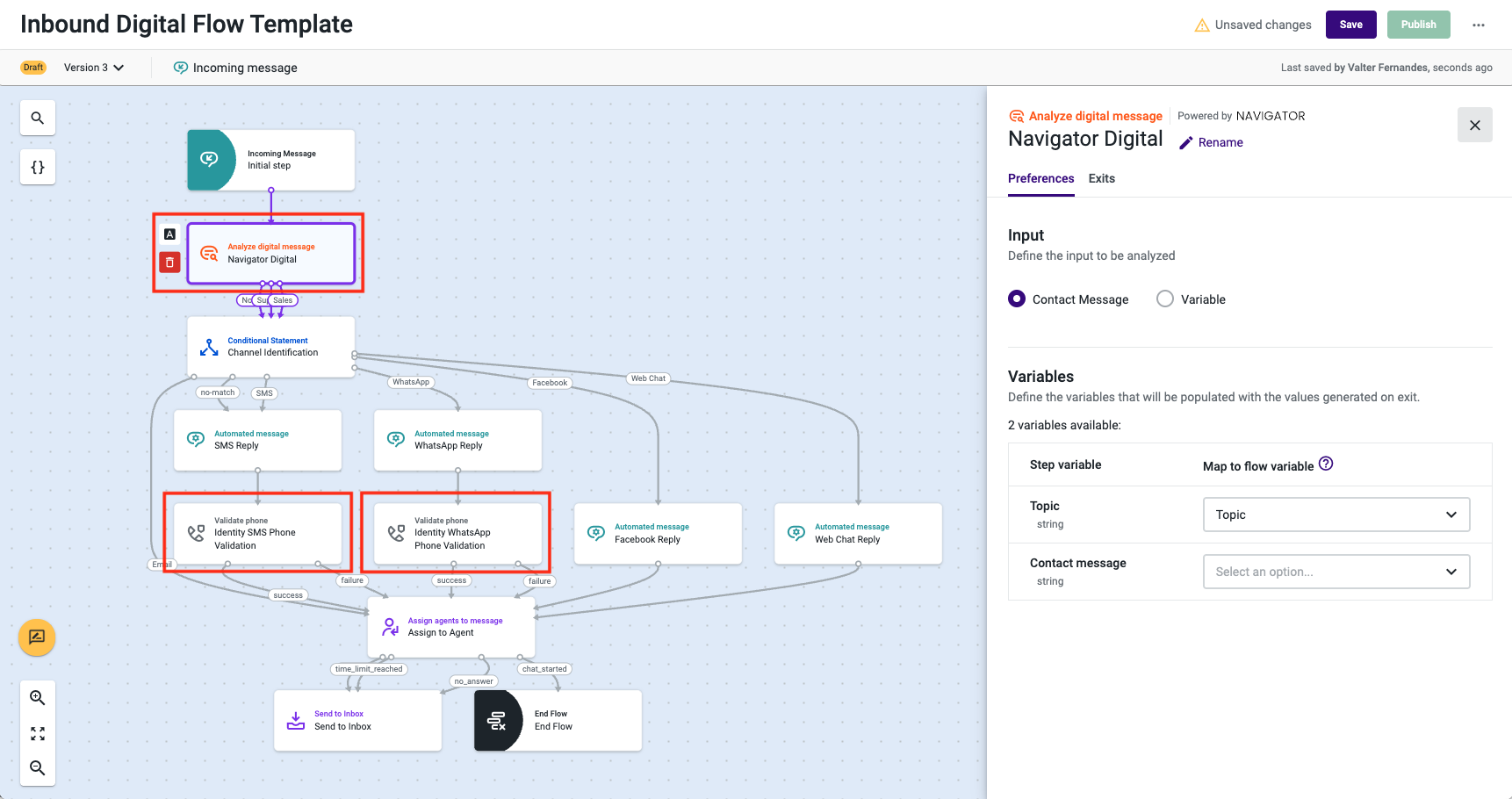Click the 2 variables available text
Image resolution: width=1512 pixels, height=799 pixels.
click(1064, 425)
